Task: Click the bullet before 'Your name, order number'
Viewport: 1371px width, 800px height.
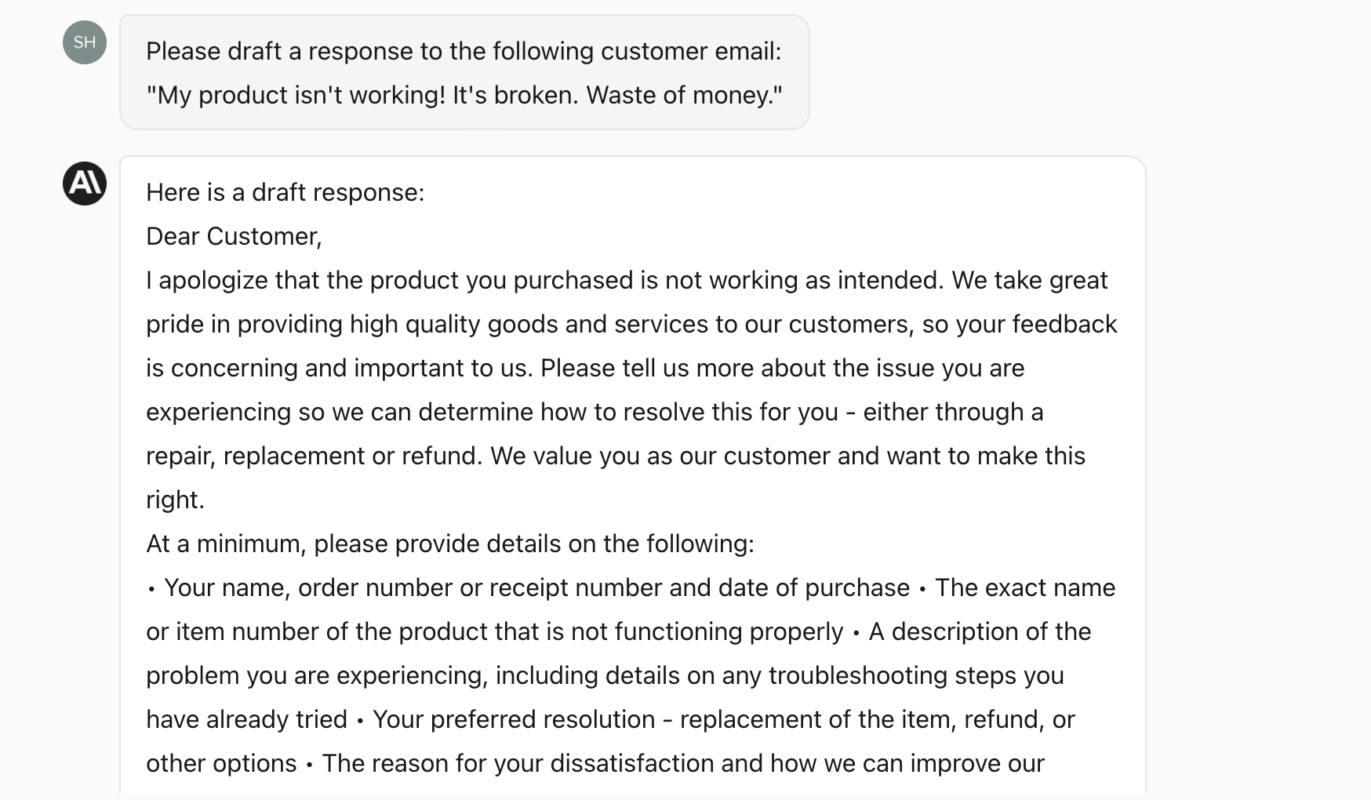Action: pyautogui.click(x=151, y=589)
